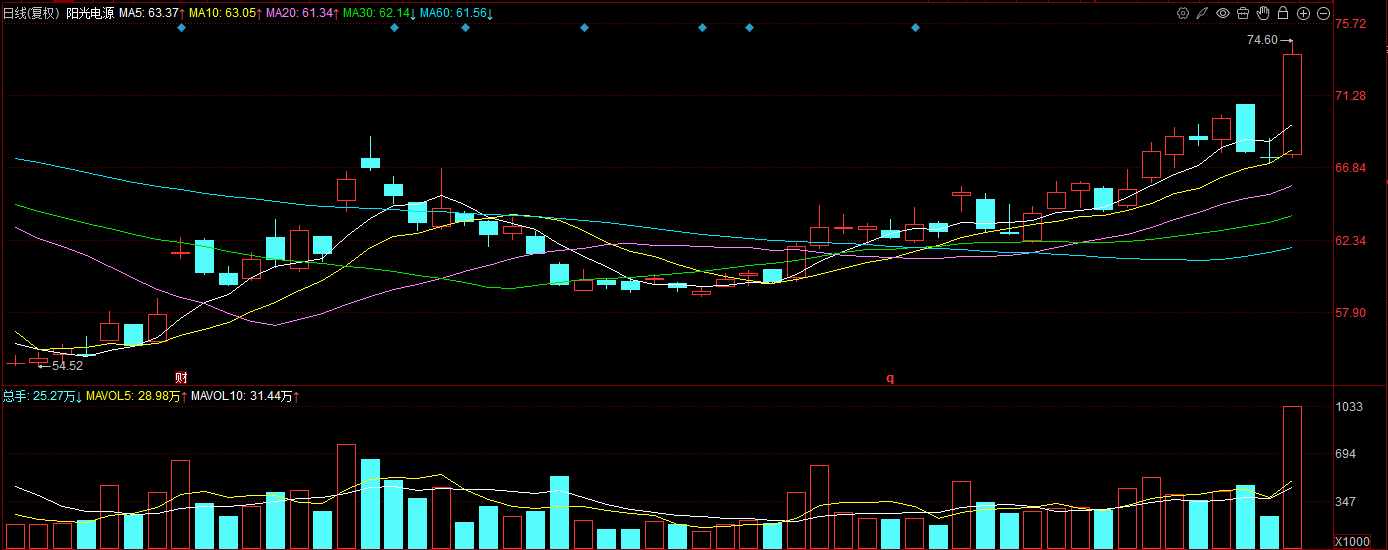The width and height of the screenshot is (1388, 550).
Task: Click the 75.72 price axis label
Action: click(1350, 23)
